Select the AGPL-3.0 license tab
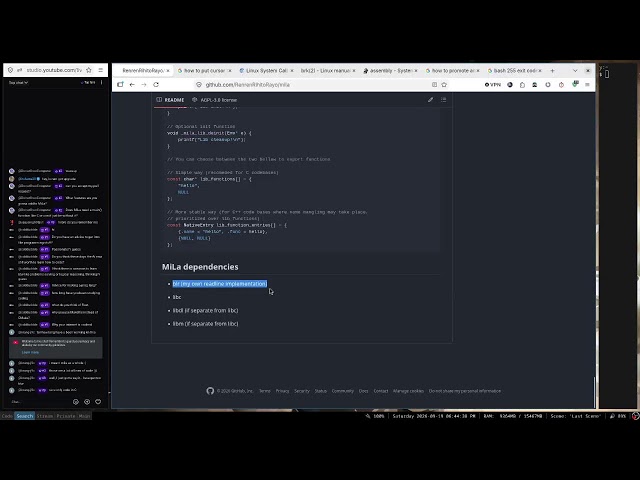 pyautogui.click(x=214, y=100)
